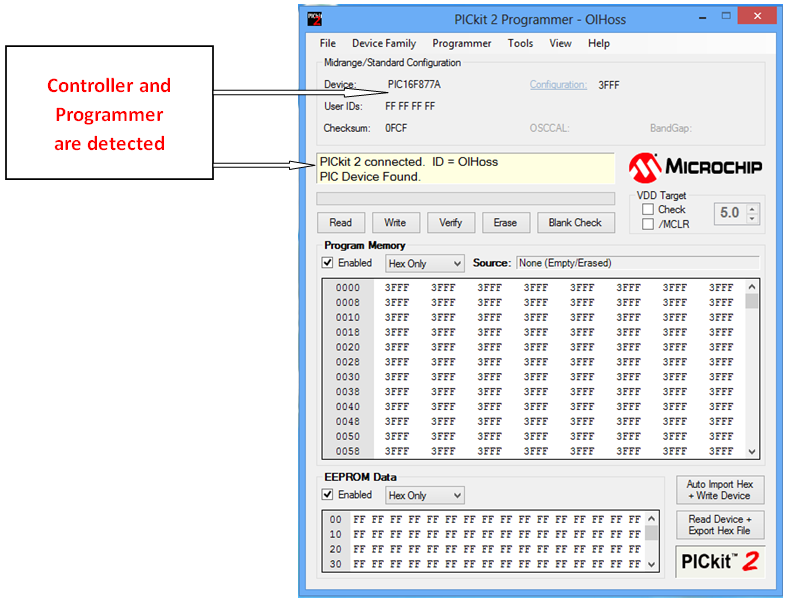The width and height of the screenshot is (789, 601).
Task: Decrease VDD voltage with down arrow
Action: (x=752, y=219)
